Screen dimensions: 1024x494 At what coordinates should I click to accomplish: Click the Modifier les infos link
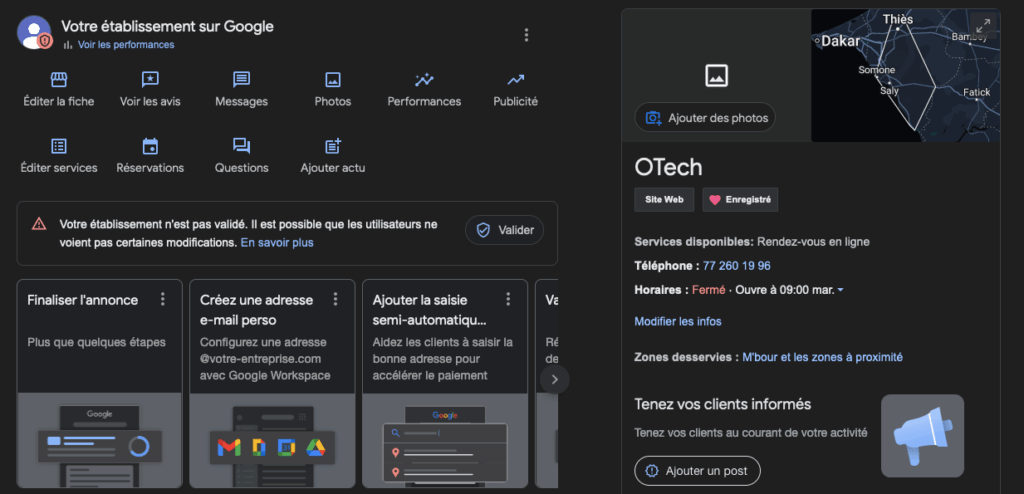[678, 321]
